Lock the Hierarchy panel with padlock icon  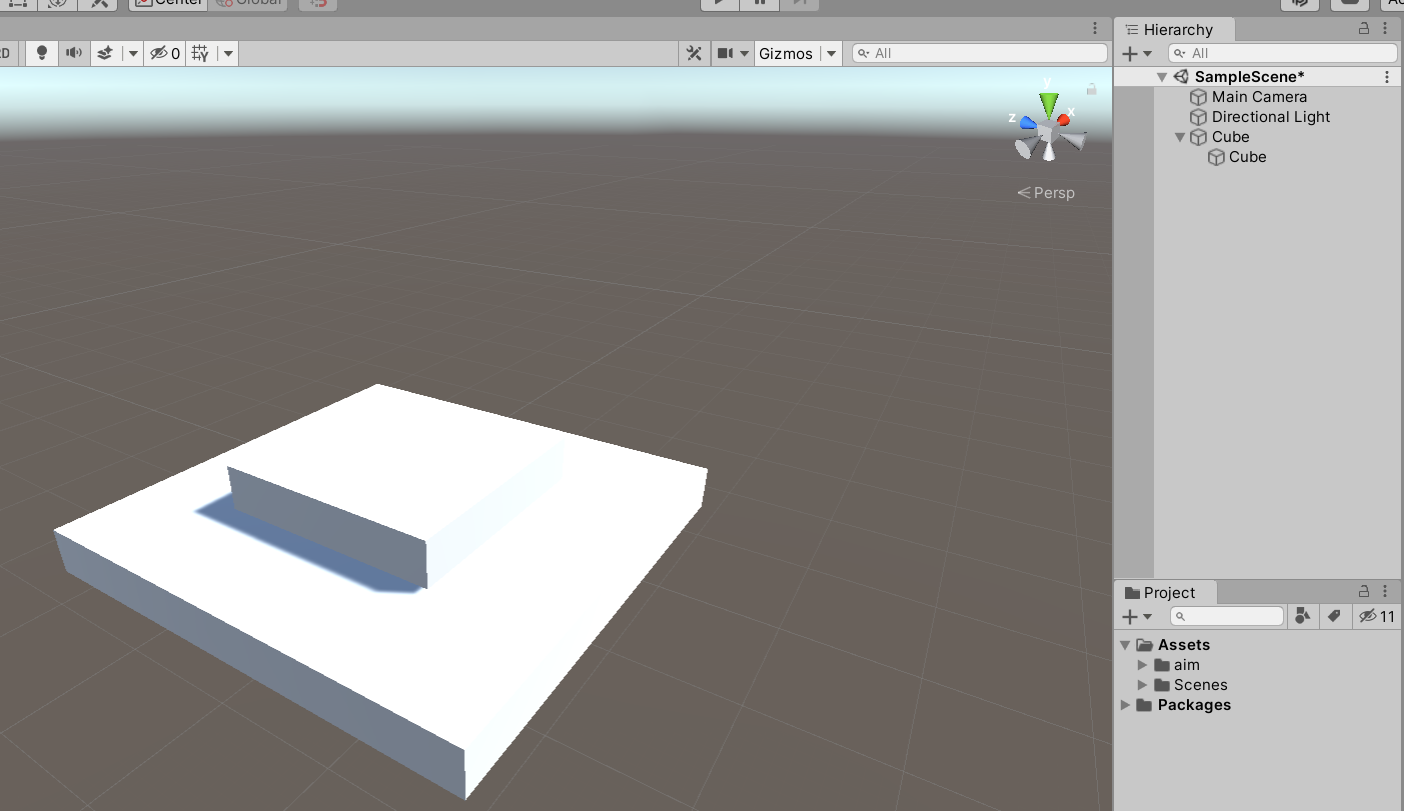(x=1363, y=29)
